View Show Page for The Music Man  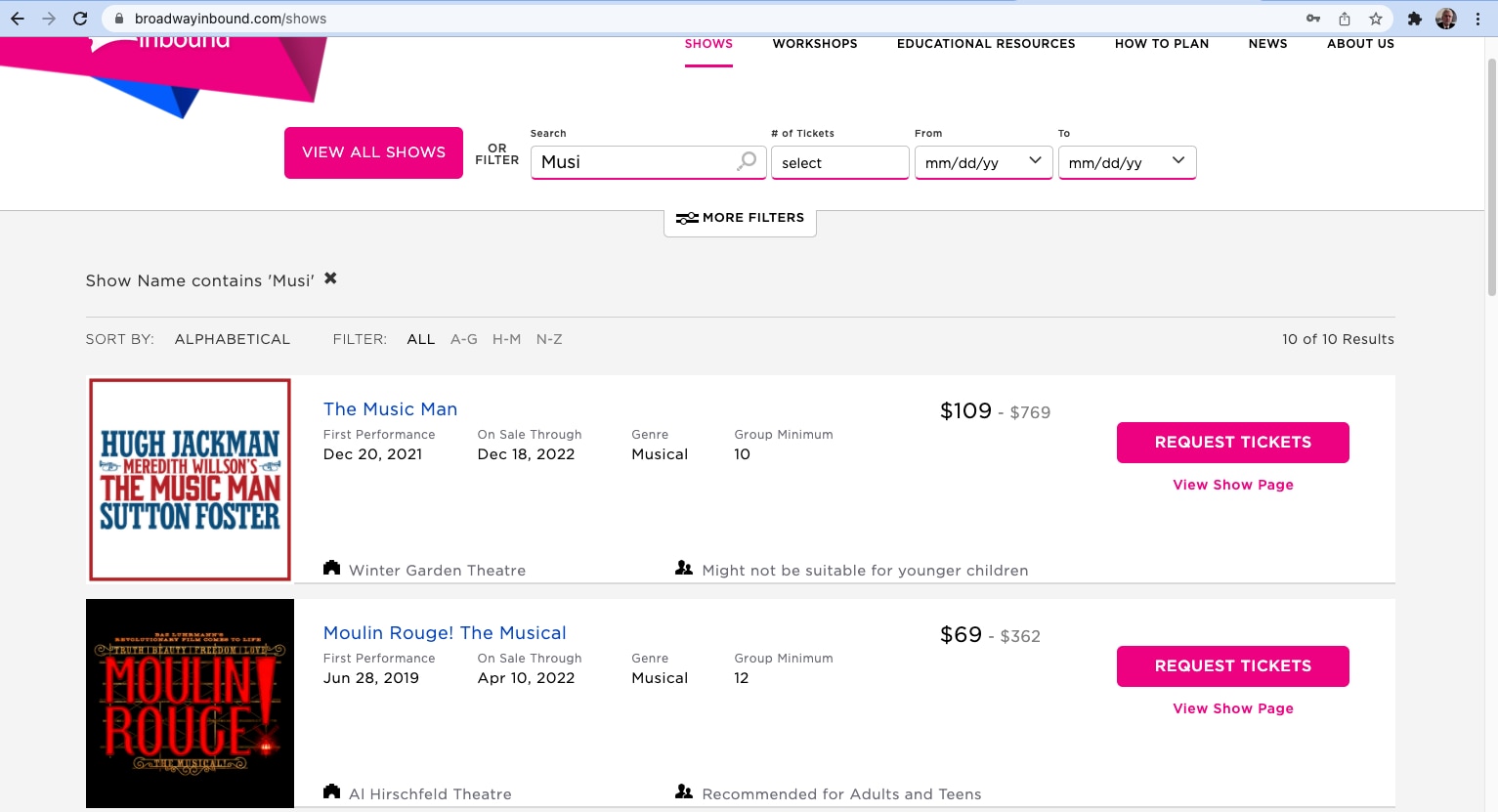(1233, 485)
